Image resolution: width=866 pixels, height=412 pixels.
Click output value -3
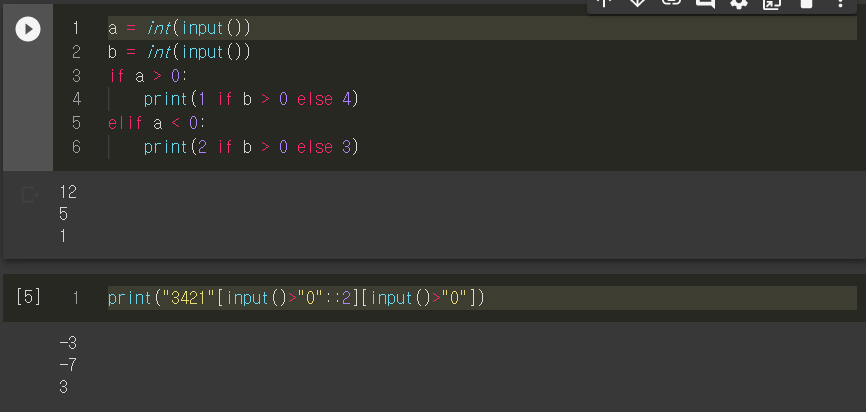68,344
